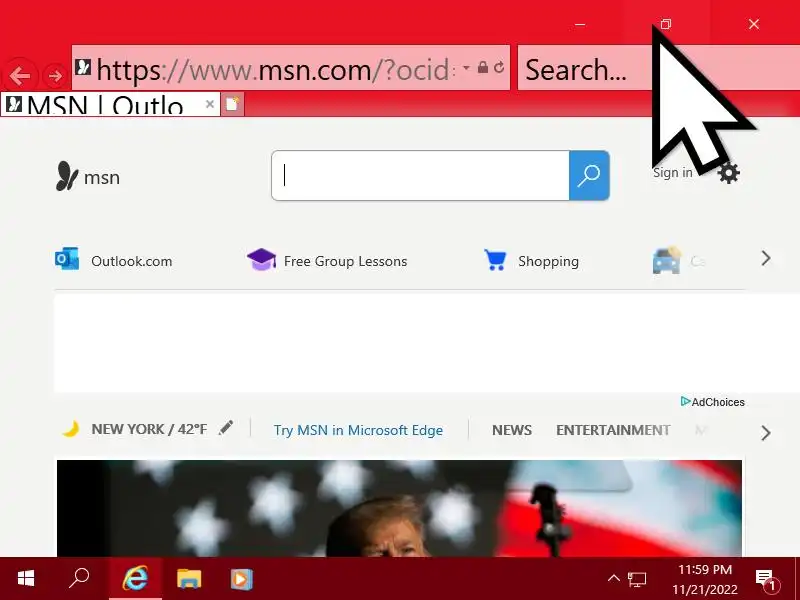Viewport: 800px width, 600px height.
Task: Show more categories with the right chevron
Action: click(x=765, y=433)
